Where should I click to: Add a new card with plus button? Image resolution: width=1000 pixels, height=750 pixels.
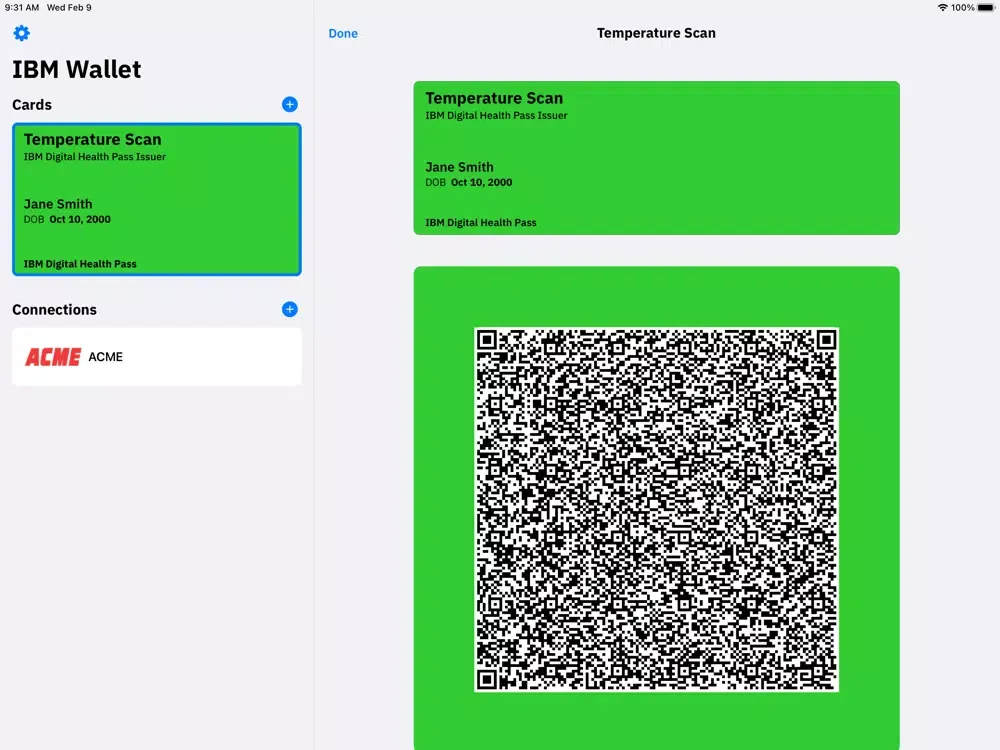pos(290,105)
